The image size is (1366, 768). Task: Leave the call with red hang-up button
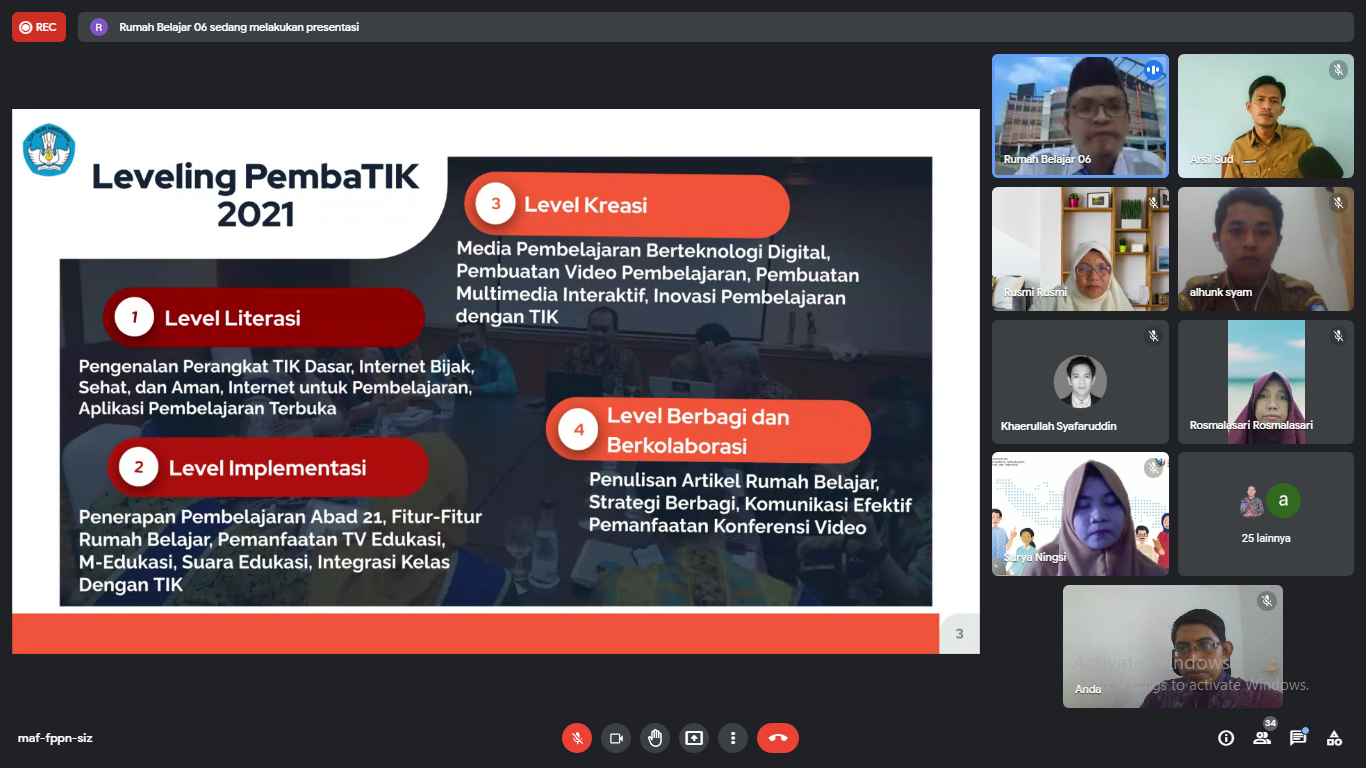(778, 738)
